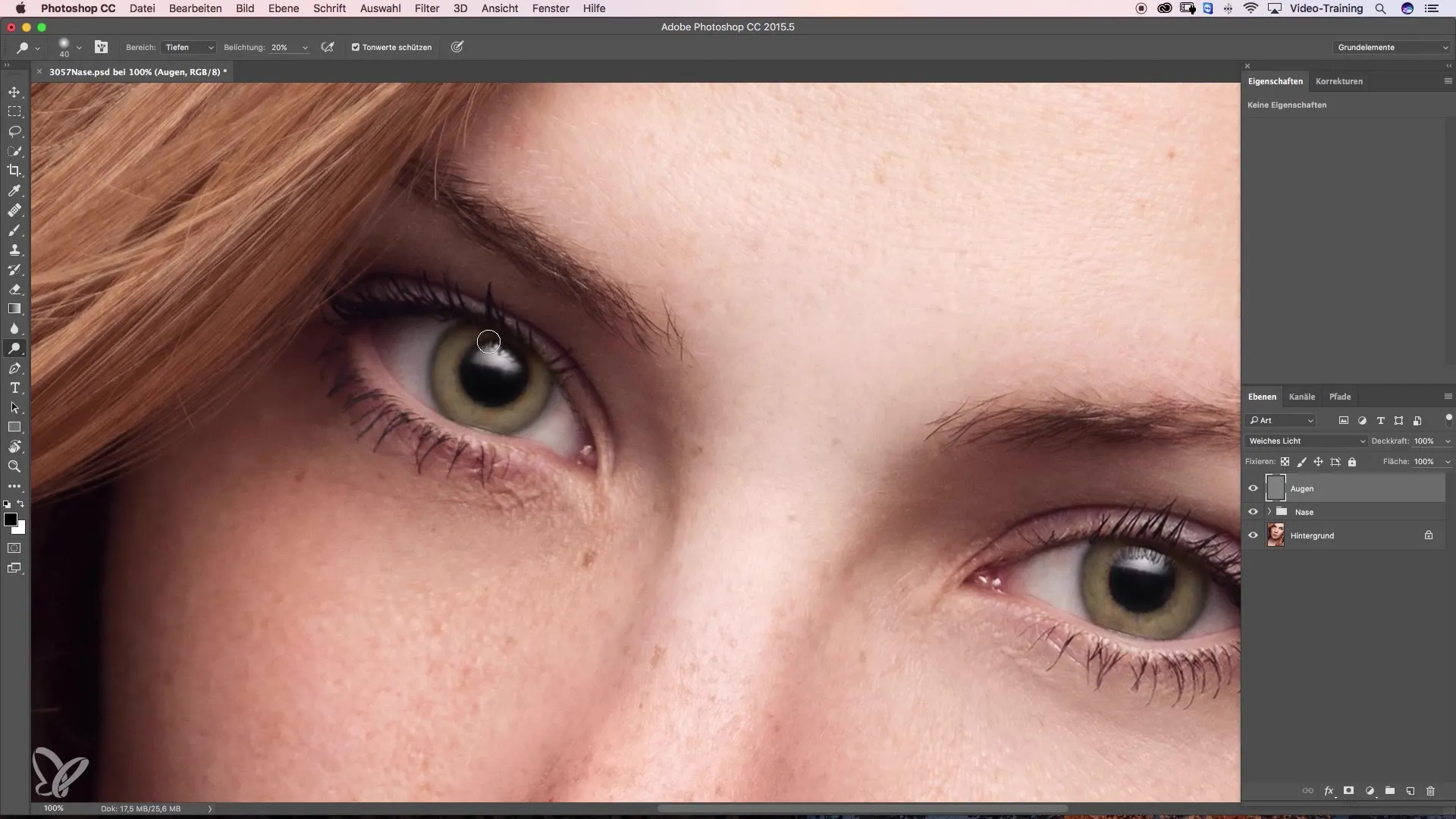This screenshot has width=1456, height=819.
Task: Filter layers by type layers
Action: 1380,420
